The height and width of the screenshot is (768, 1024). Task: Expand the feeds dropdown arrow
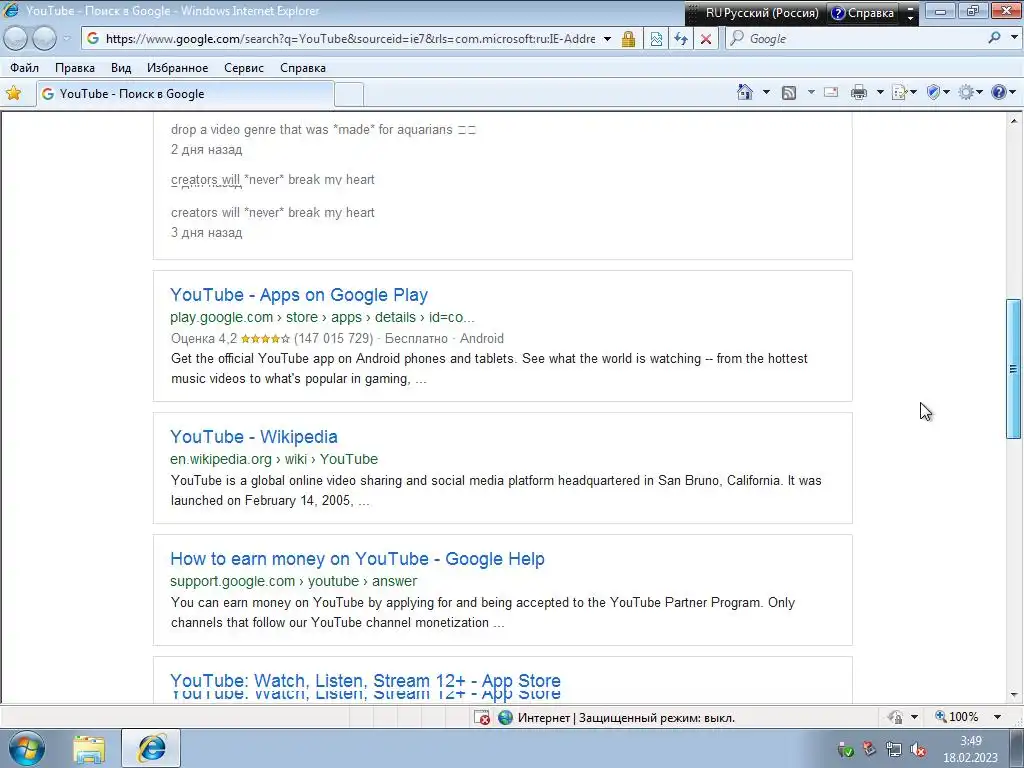[811, 93]
